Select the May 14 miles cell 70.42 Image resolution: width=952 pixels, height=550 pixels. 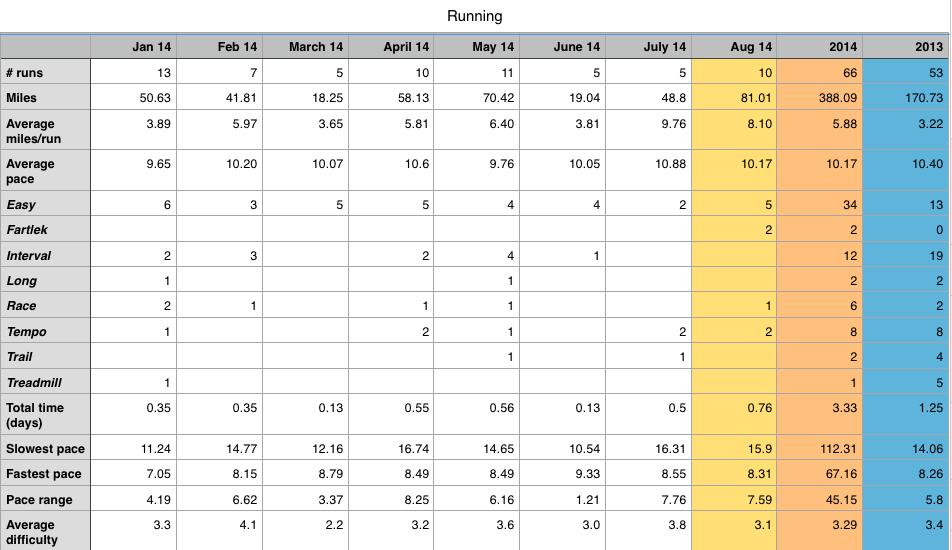coord(477,97)
